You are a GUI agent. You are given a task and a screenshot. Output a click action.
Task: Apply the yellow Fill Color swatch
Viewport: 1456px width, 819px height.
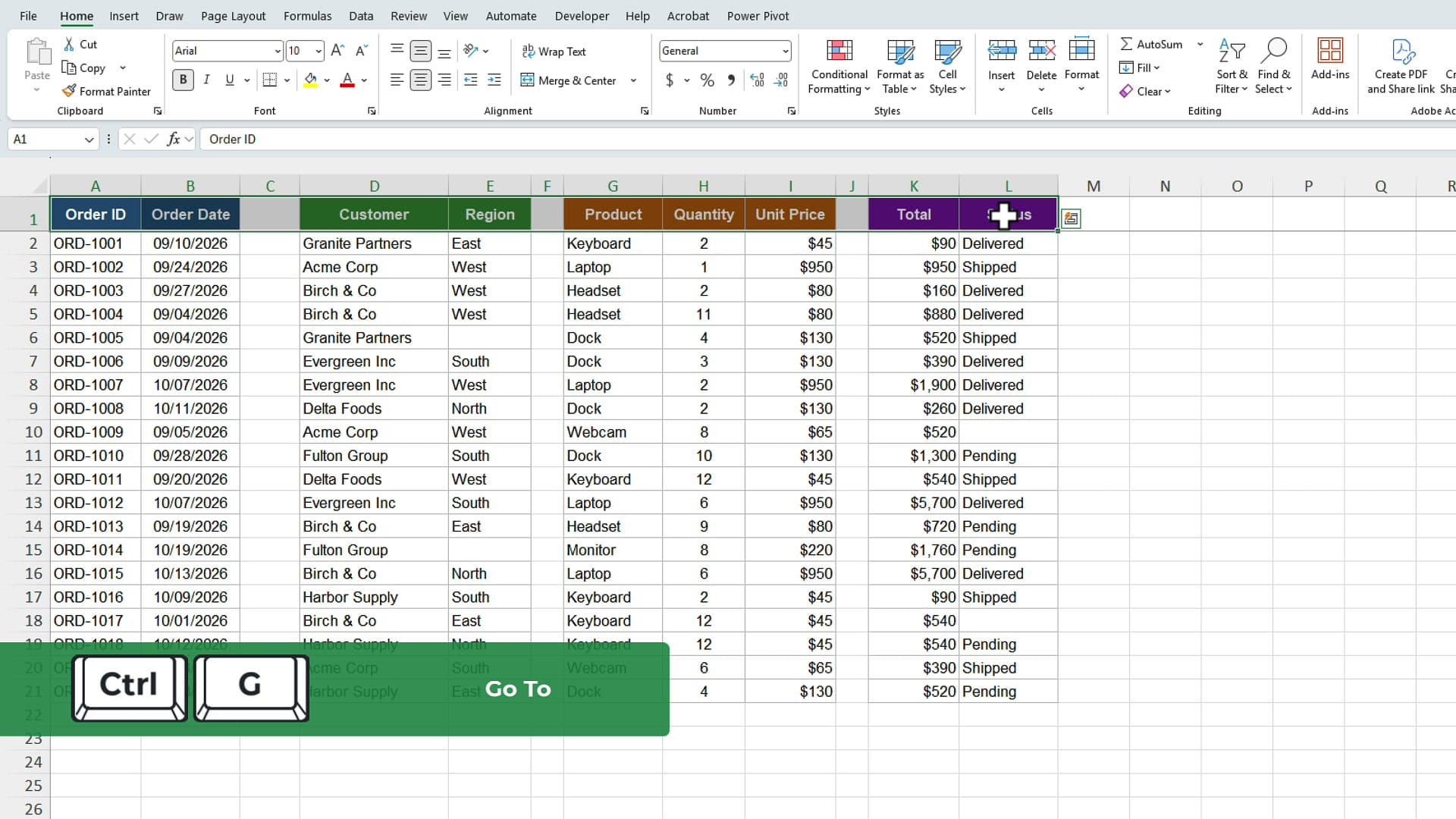coord(310,80)
